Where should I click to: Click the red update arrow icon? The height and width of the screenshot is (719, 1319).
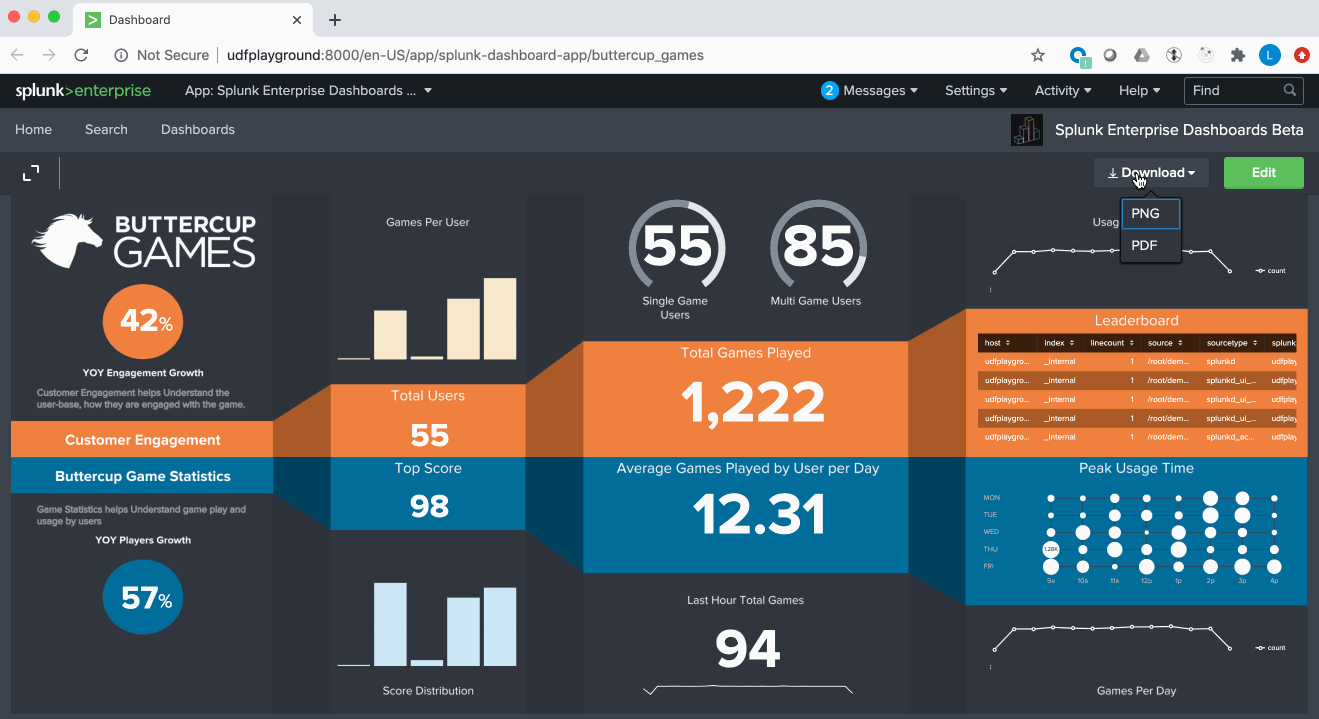(x=1302, y=55)
